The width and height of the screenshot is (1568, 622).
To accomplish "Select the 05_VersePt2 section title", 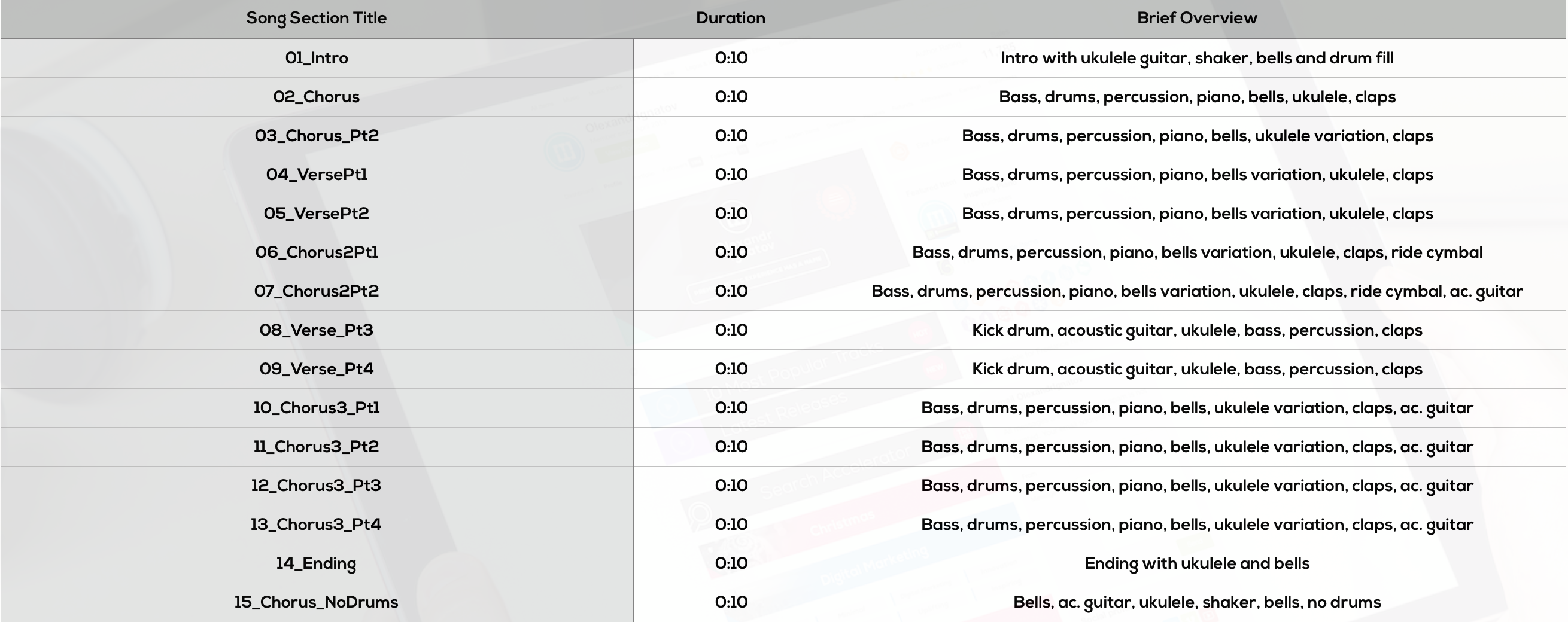I will pyautogui.click(x=317, y=214).
